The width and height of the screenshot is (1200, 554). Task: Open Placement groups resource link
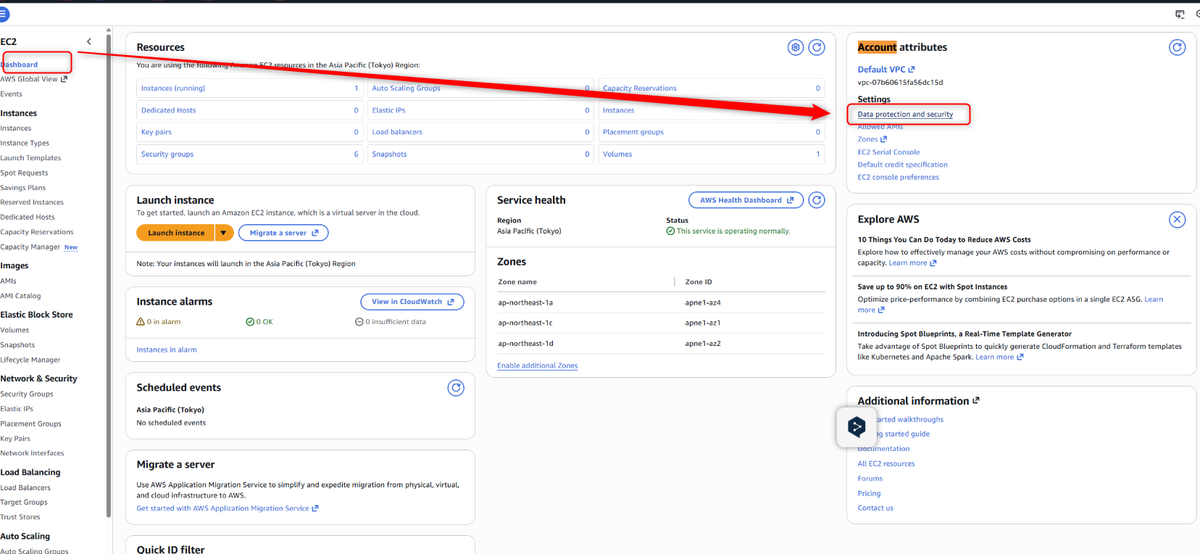click(633, 132)
